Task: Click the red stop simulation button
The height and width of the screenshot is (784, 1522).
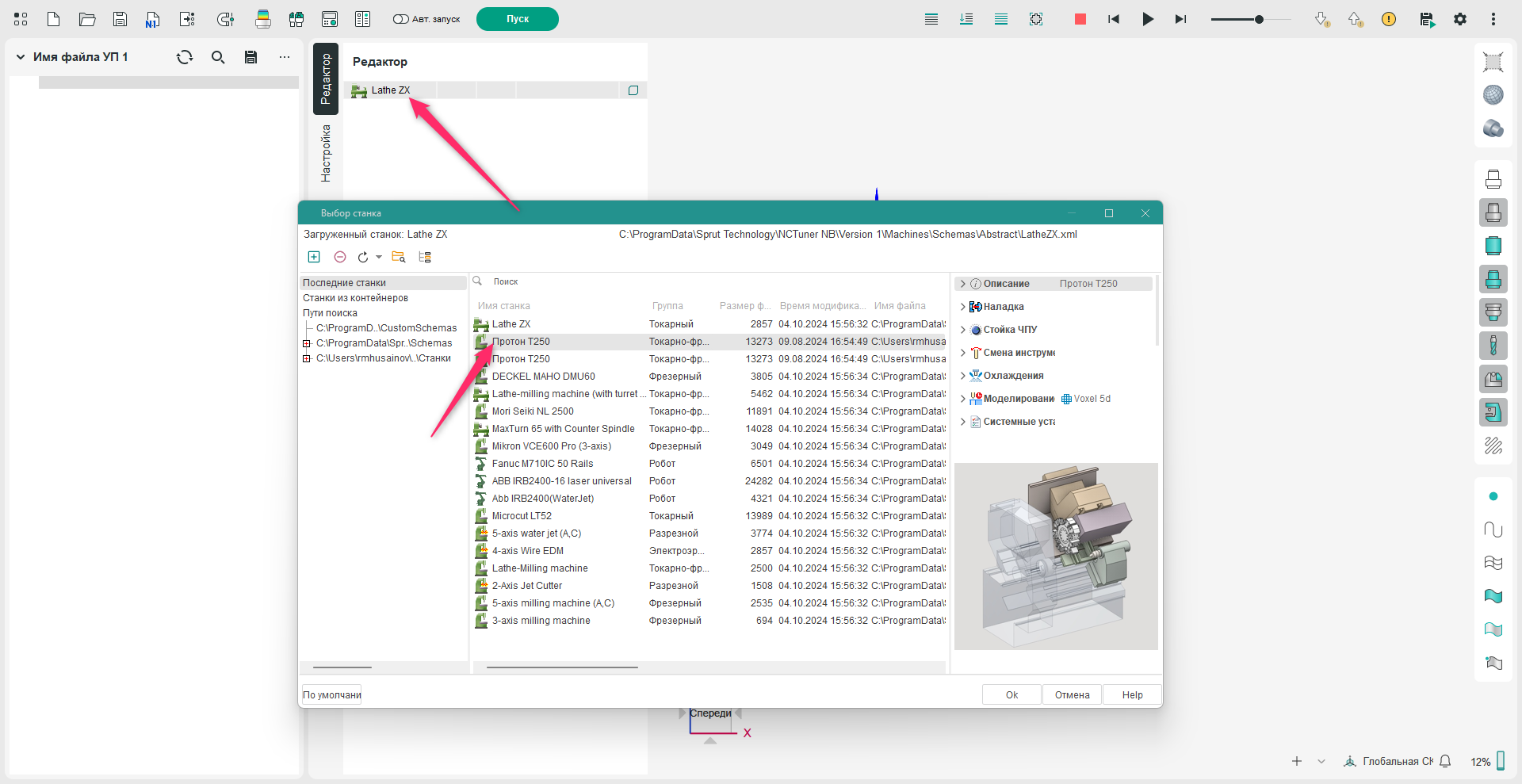Action: [x=1080, y=19]
